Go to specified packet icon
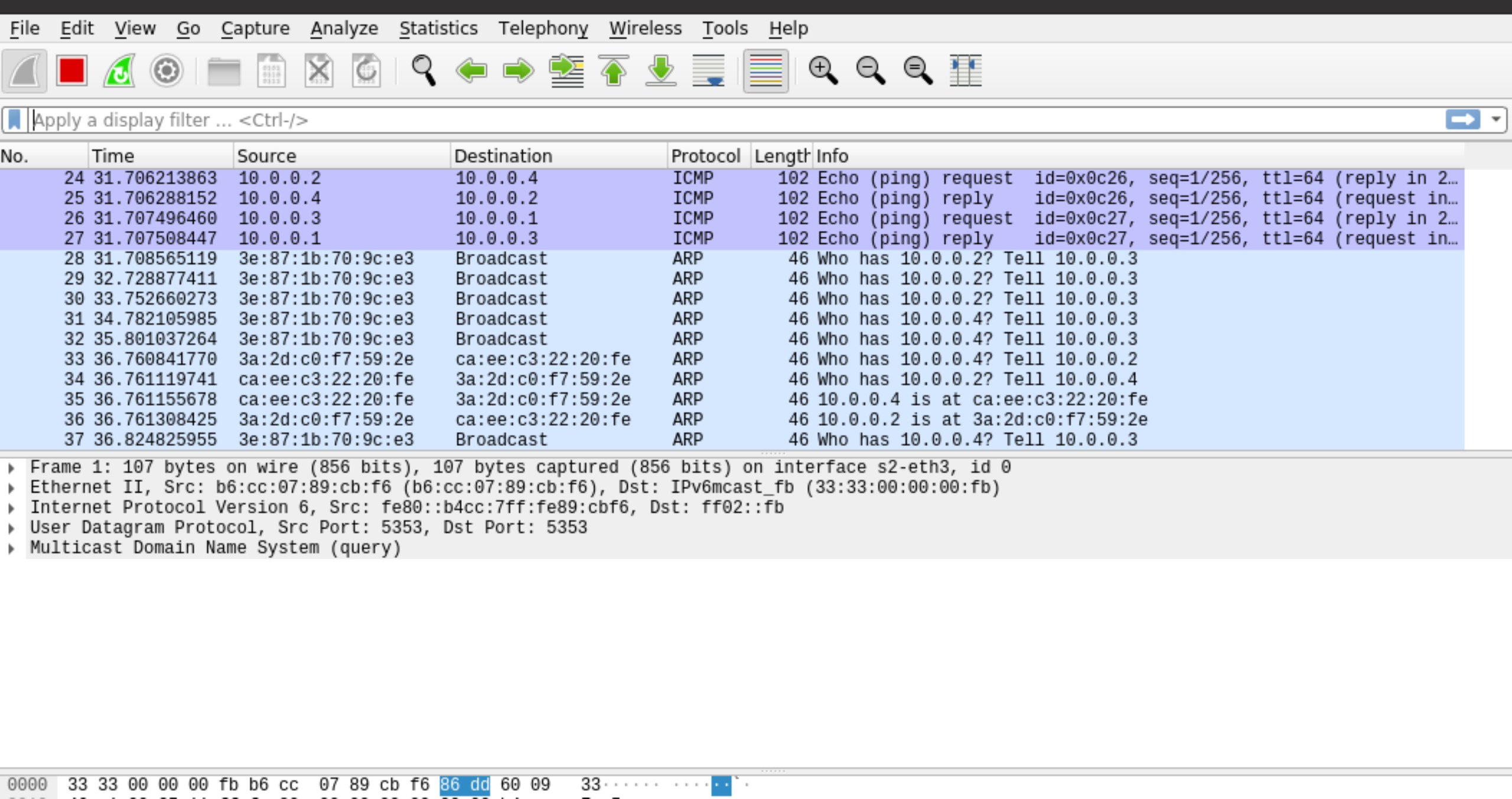This screenshot has width=1512, height=799. coord(566,71)
